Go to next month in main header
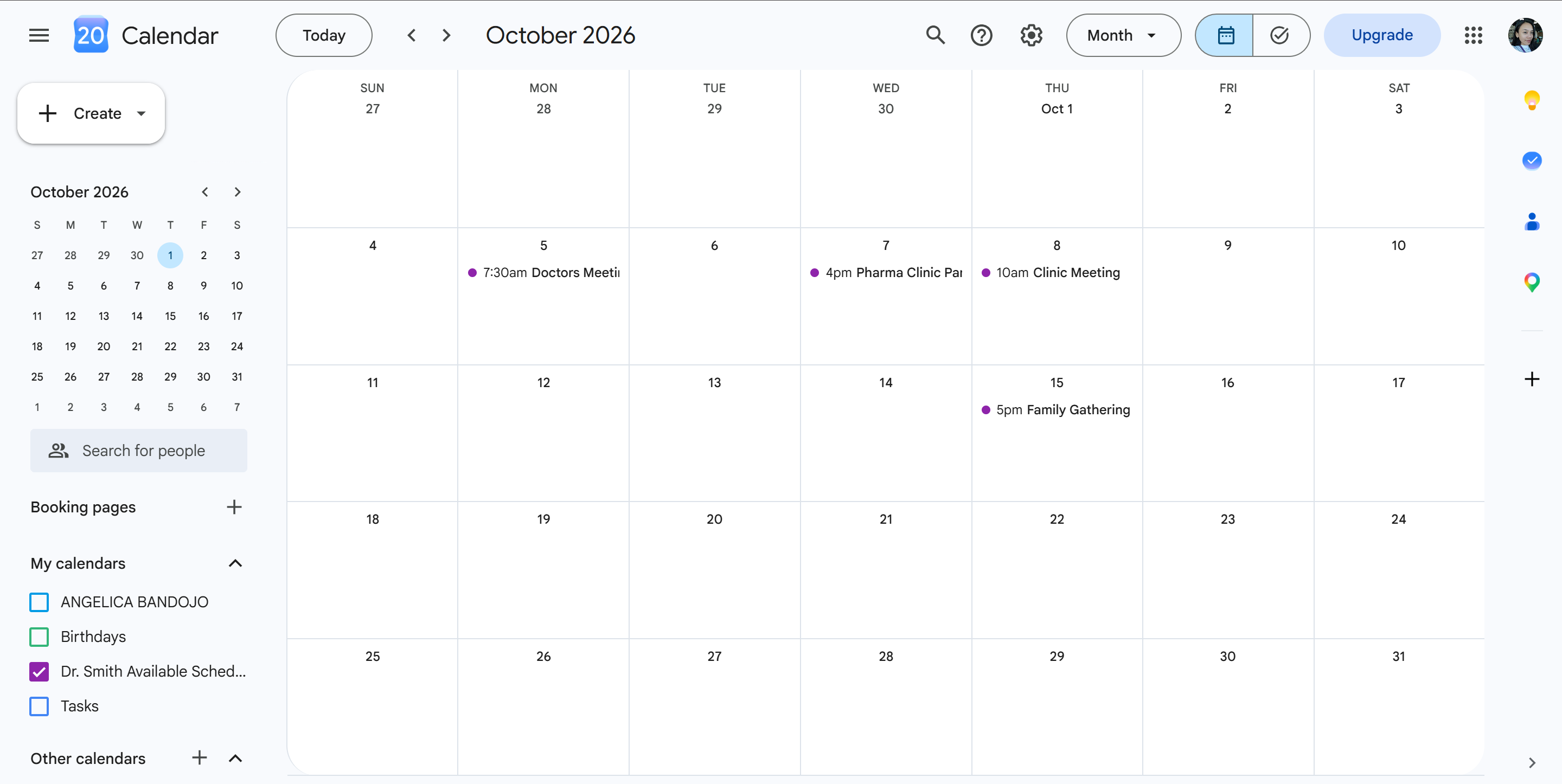This screenshot has width=1562, height=784. click(x=447, y=35)
